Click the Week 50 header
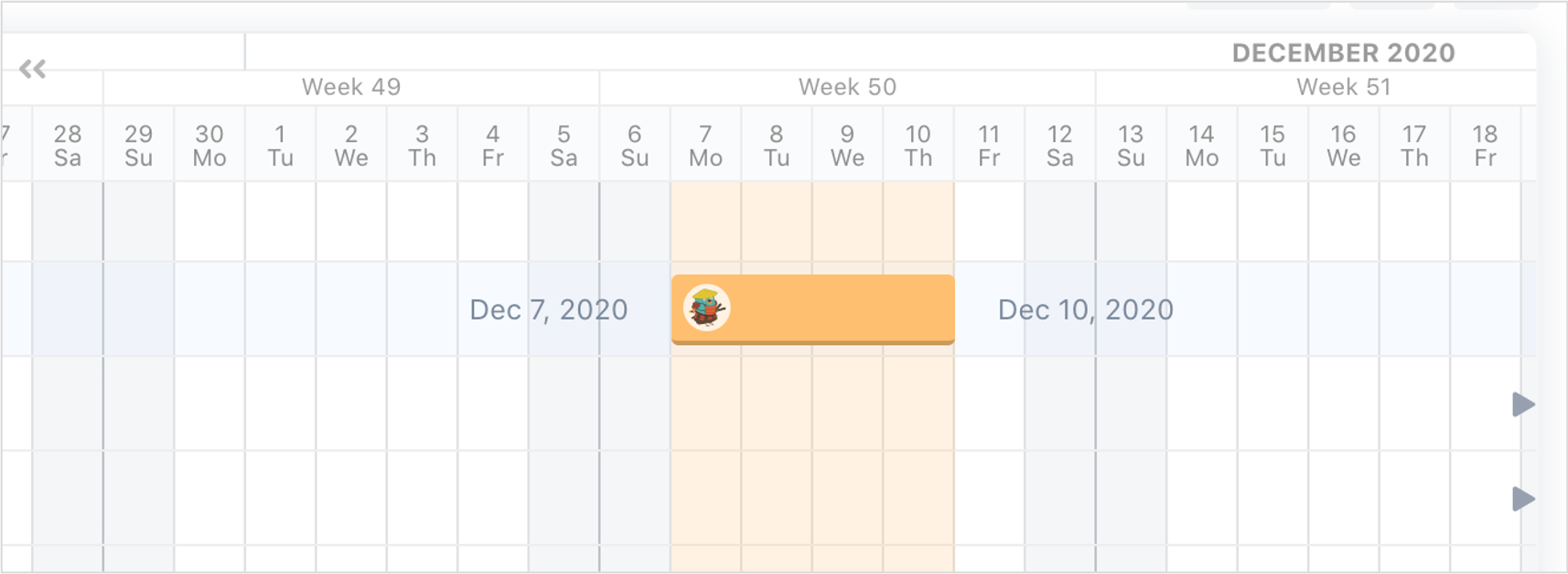This screenshot has height=574, width=1568. [847, 88]
